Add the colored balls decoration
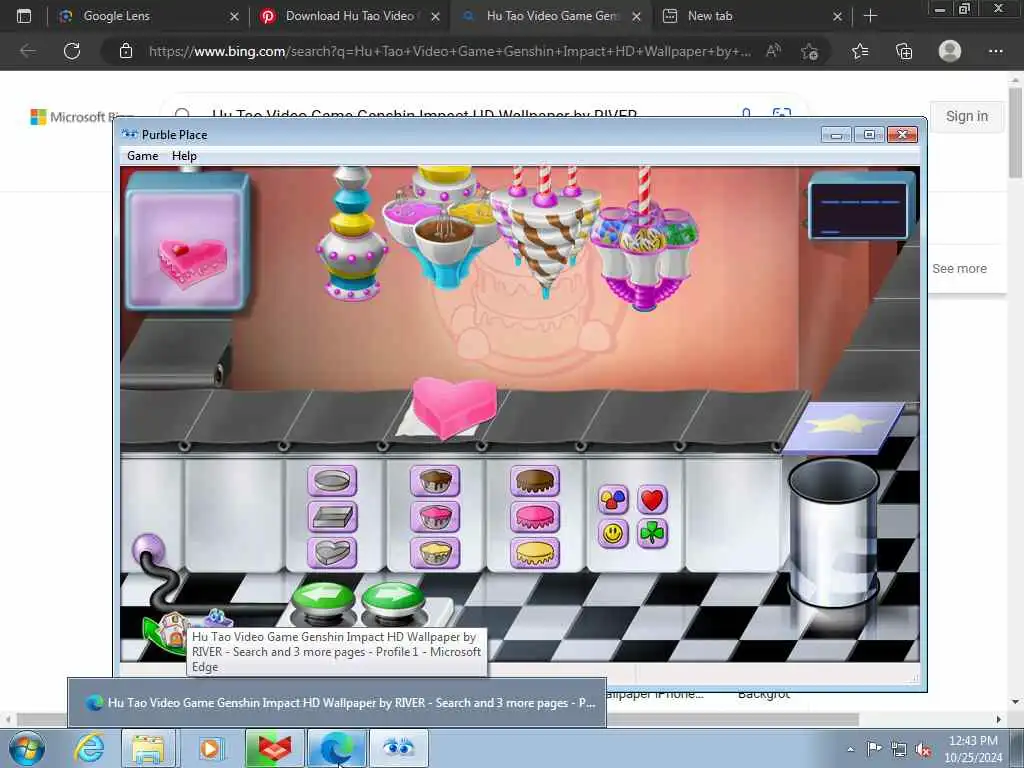Viewport: 1024px width, 768px height. point(613,500)
